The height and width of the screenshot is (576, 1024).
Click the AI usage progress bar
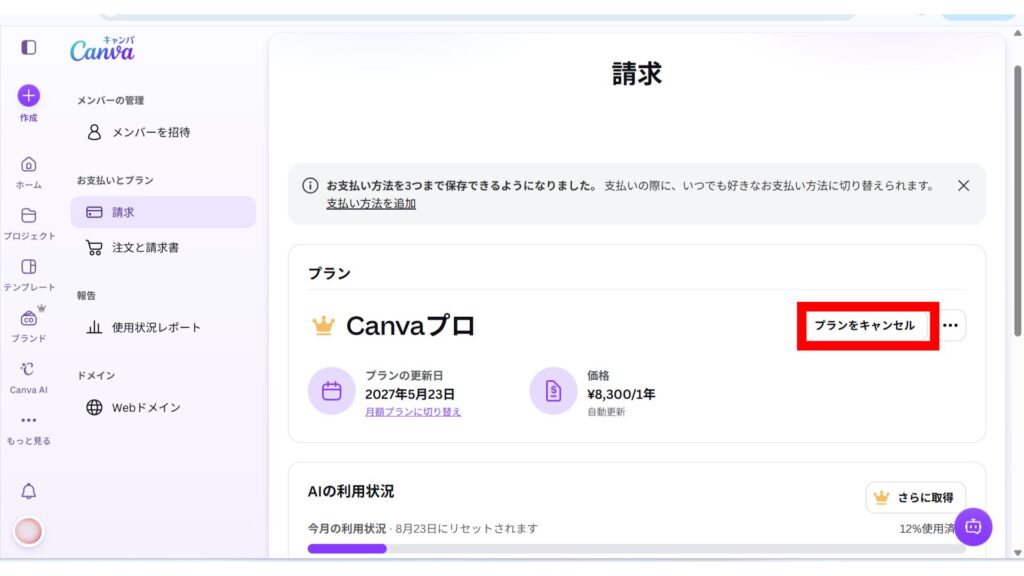(636, 549)
